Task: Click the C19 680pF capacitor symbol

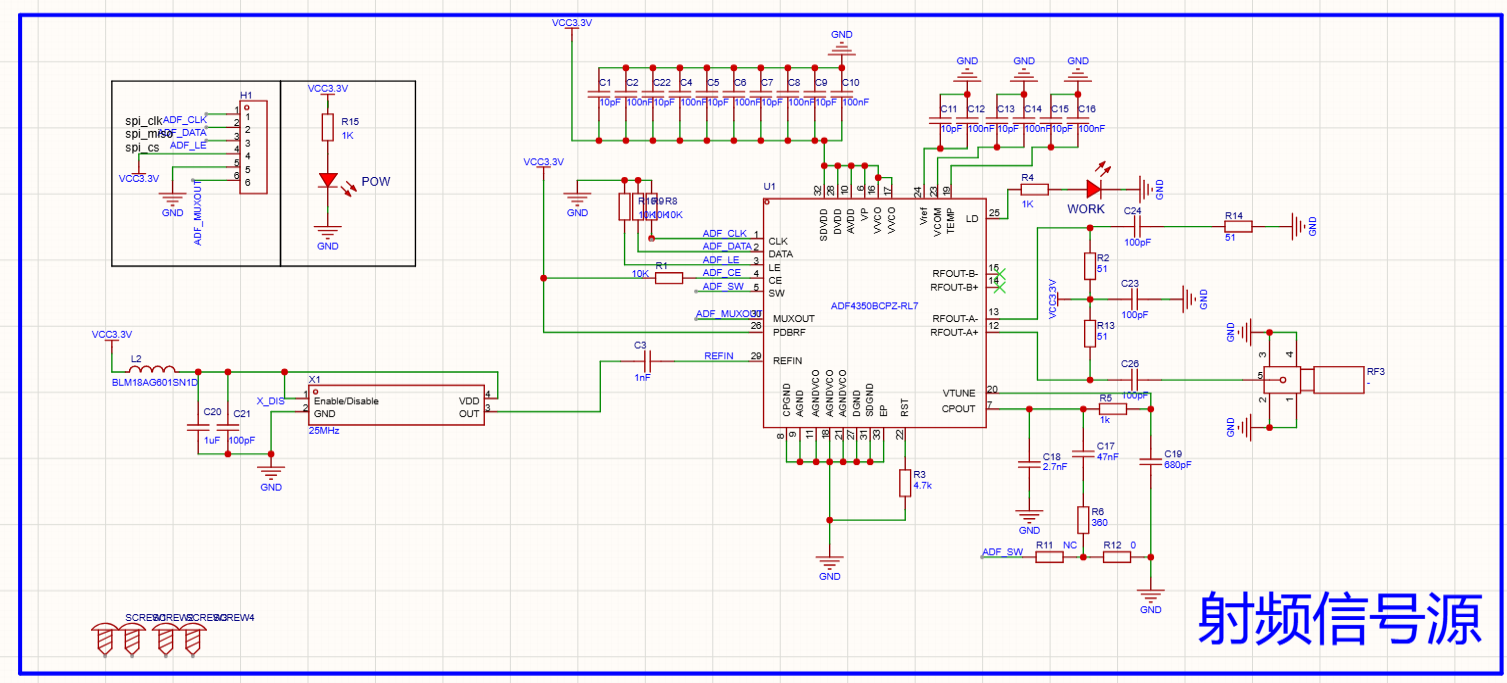Action: pyautogui.click(x=1151, y=460)
